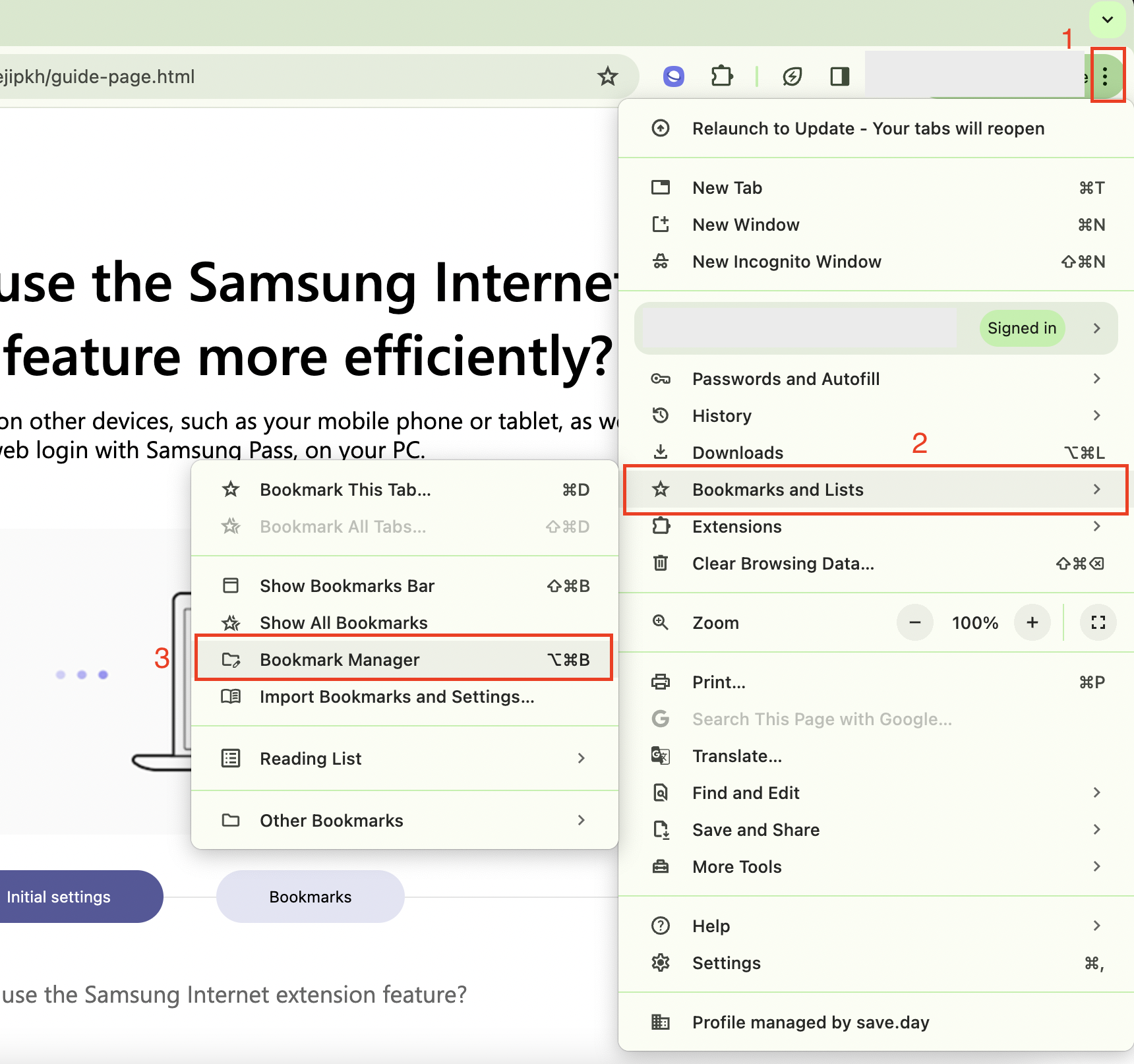Click the Show Bookmarks Bar window icon

tap(231, 585)
